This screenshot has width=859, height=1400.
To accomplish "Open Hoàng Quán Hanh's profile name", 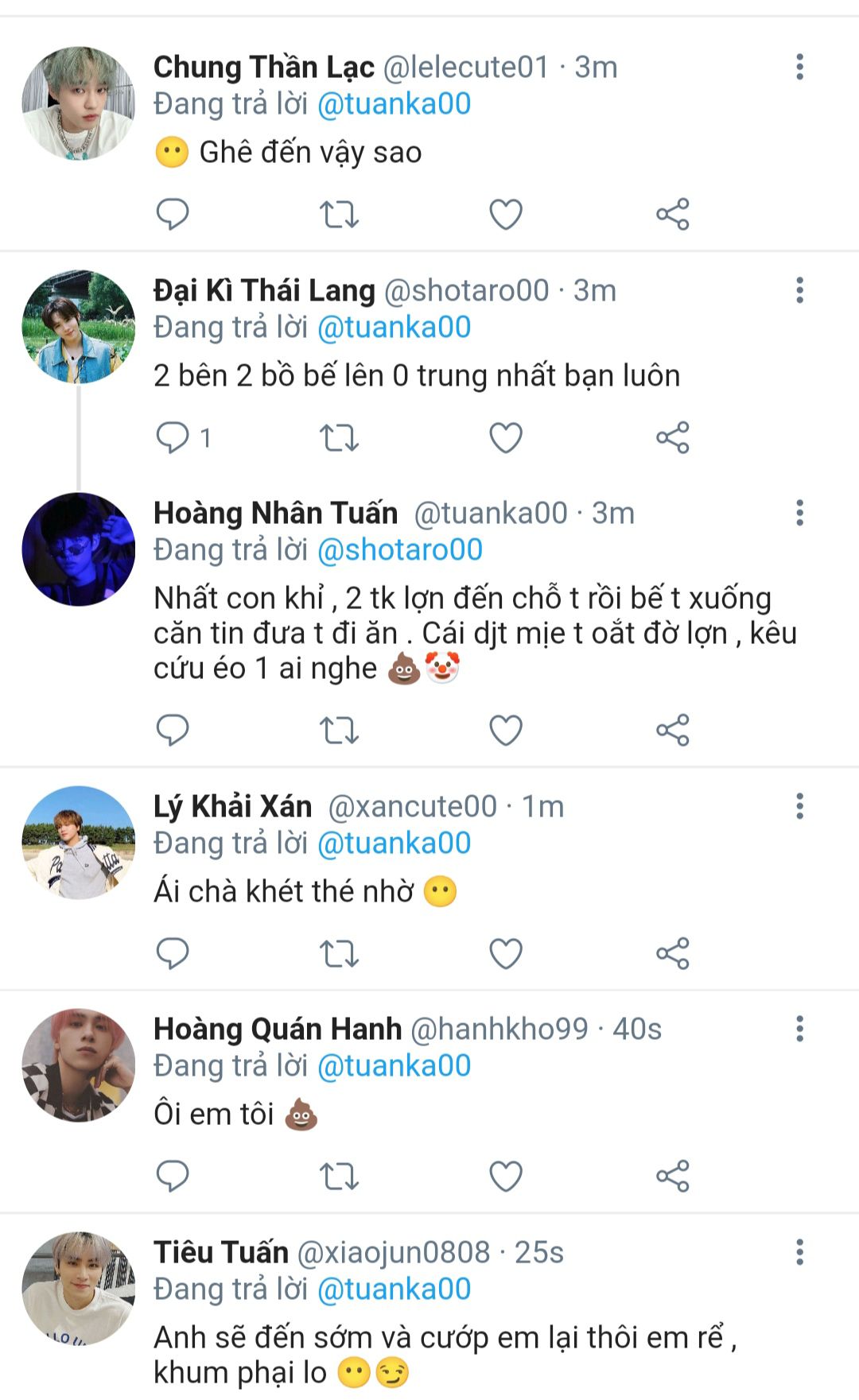I will click(x=278, y=1029).
